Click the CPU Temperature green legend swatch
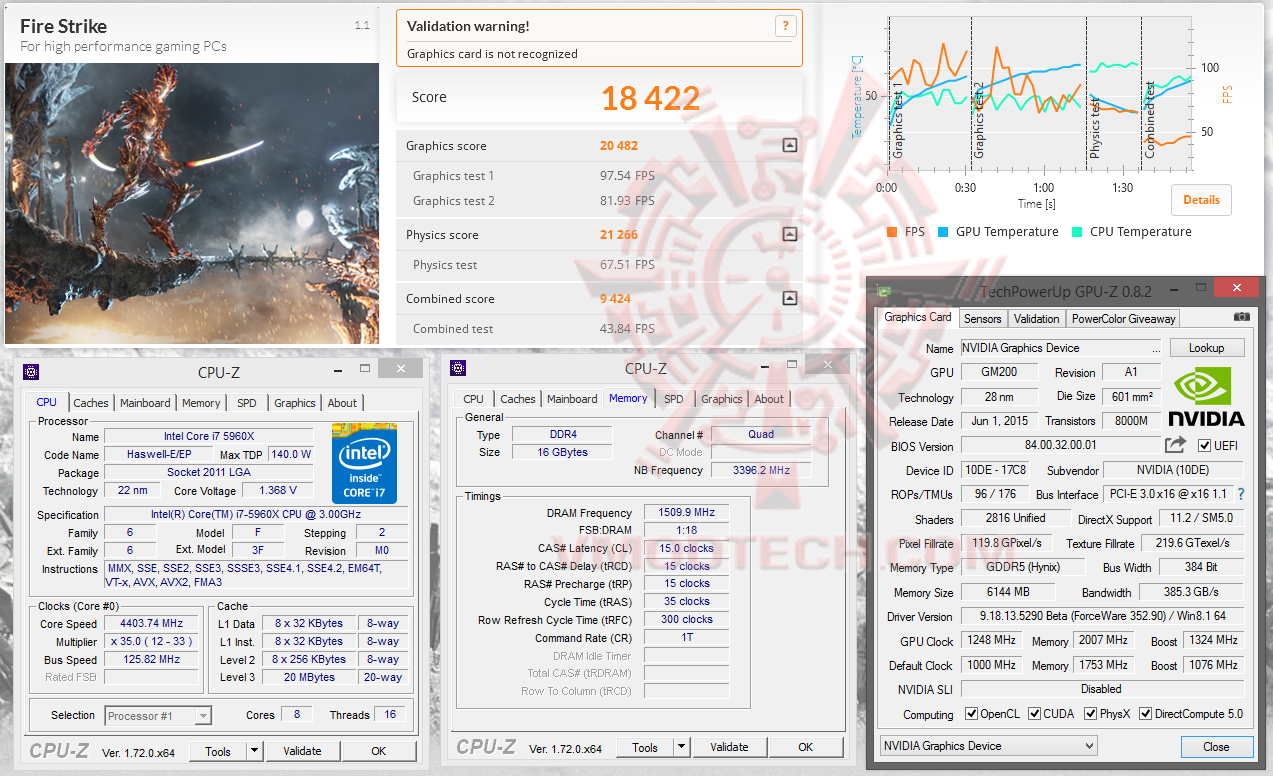This screenshot has height=776, width=1273. [x=1077, y=232]
